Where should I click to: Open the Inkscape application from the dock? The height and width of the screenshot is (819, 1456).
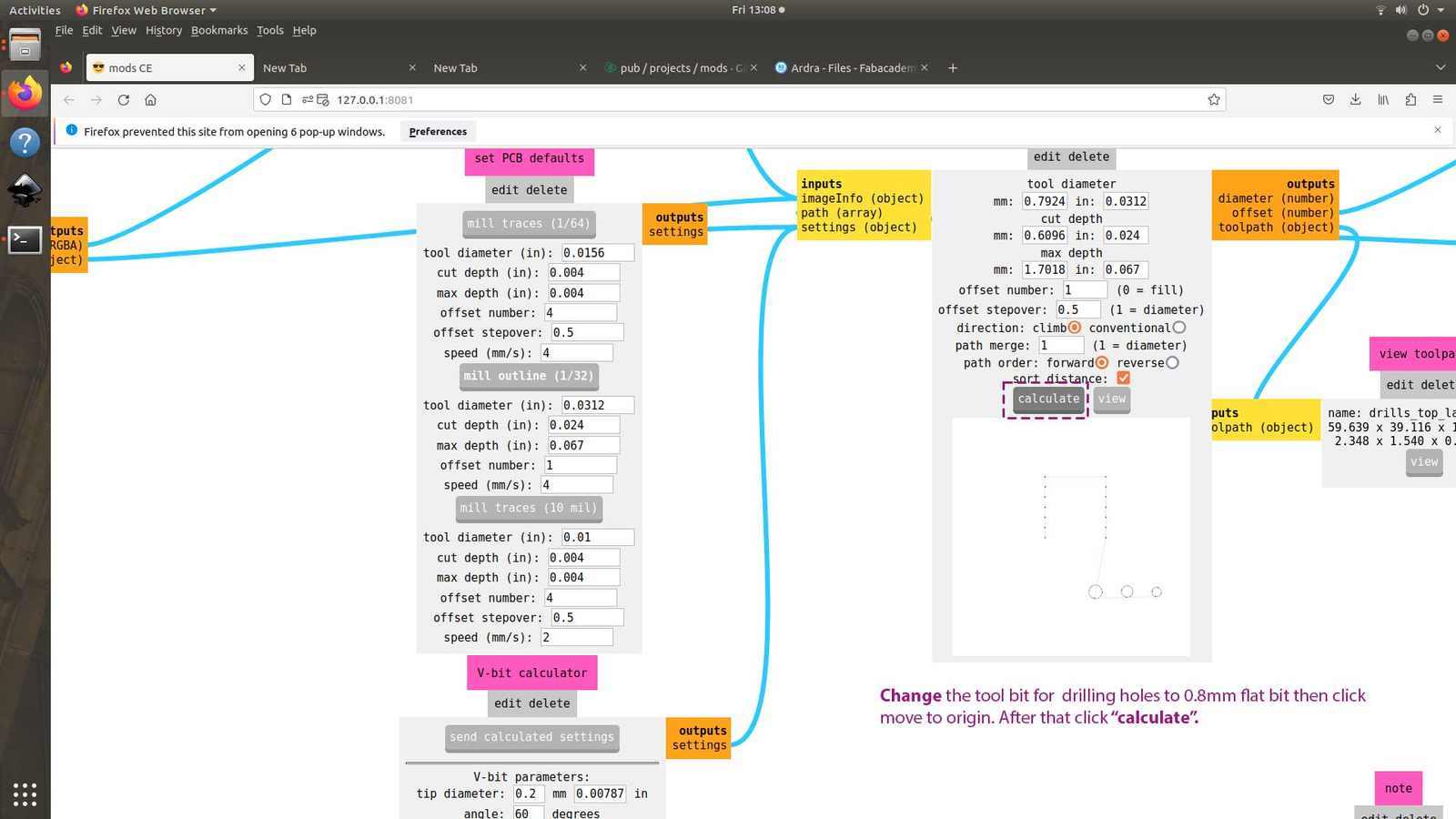(x=25, y=190)
